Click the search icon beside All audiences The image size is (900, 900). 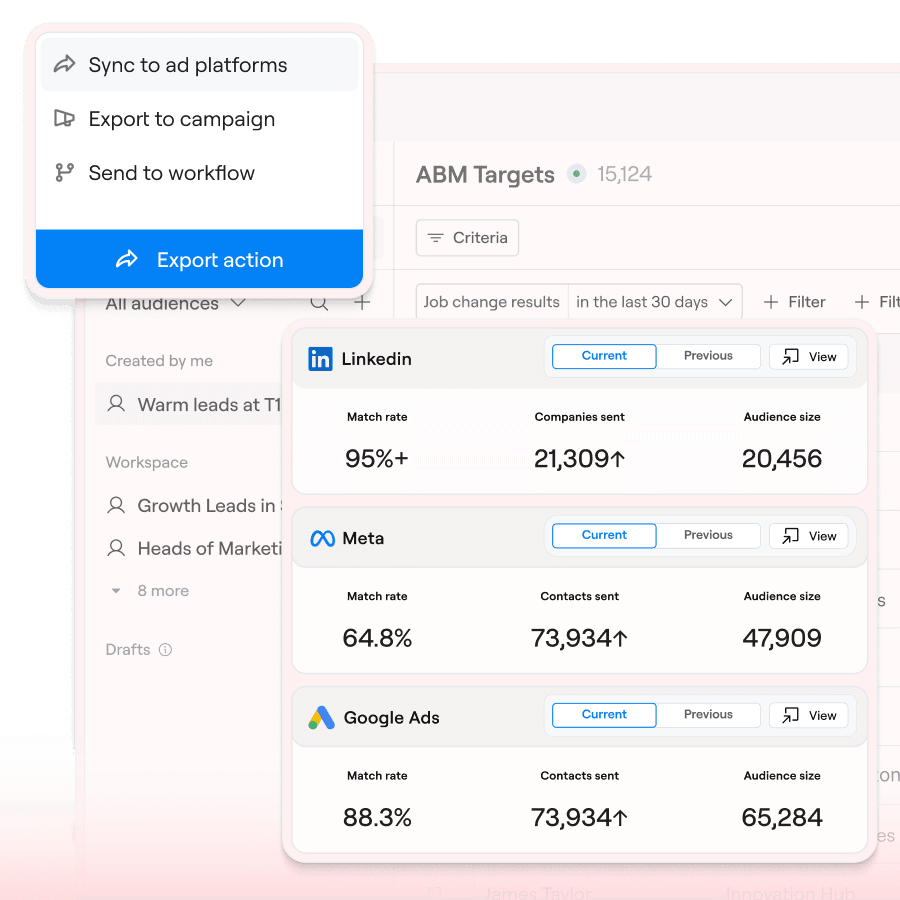319,302
